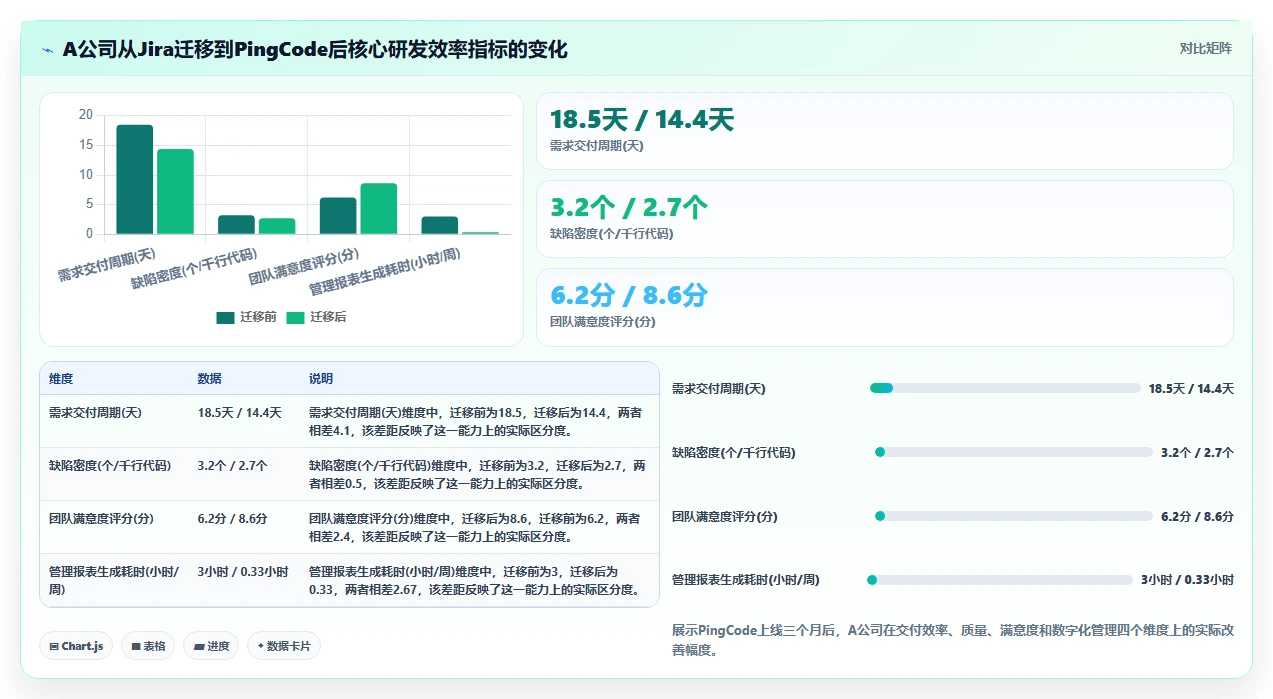Open the 18.5天 / 14.4天 data card
The image size is (1273, 699).
[x=885, y=131]
